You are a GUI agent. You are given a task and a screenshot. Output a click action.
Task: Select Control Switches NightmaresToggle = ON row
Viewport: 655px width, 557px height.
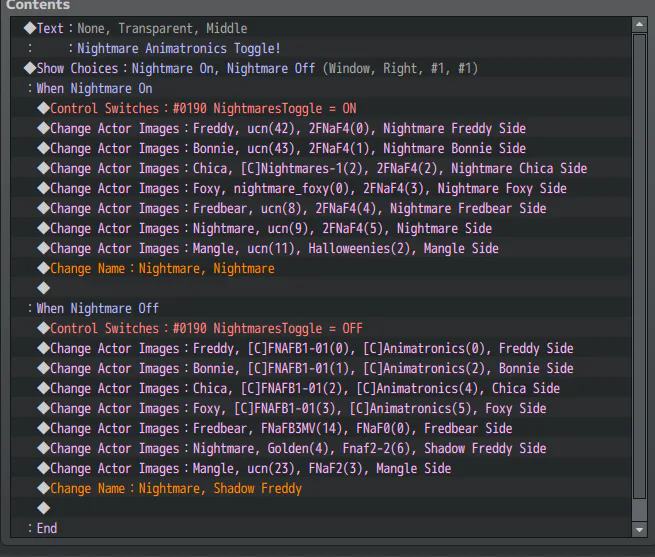point(321,108)
